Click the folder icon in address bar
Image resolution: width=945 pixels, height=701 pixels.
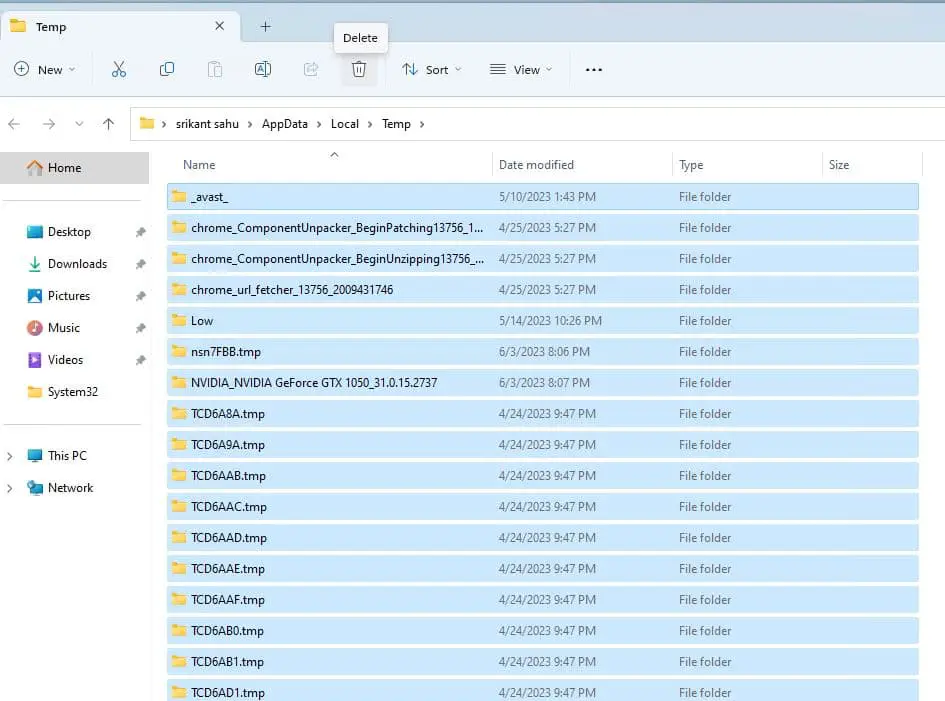tap(146, 124)
